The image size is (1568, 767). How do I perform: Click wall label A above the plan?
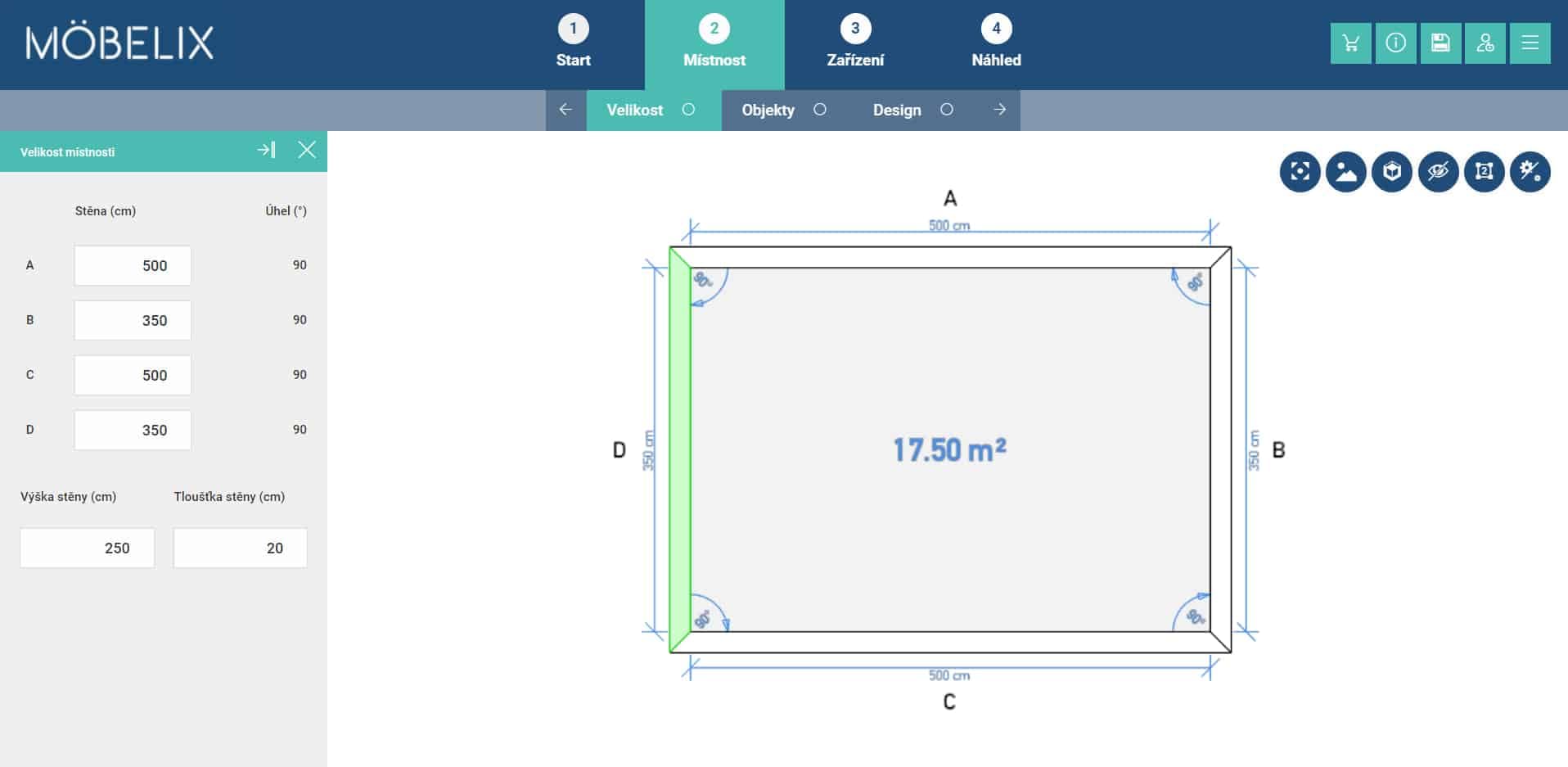950,198
